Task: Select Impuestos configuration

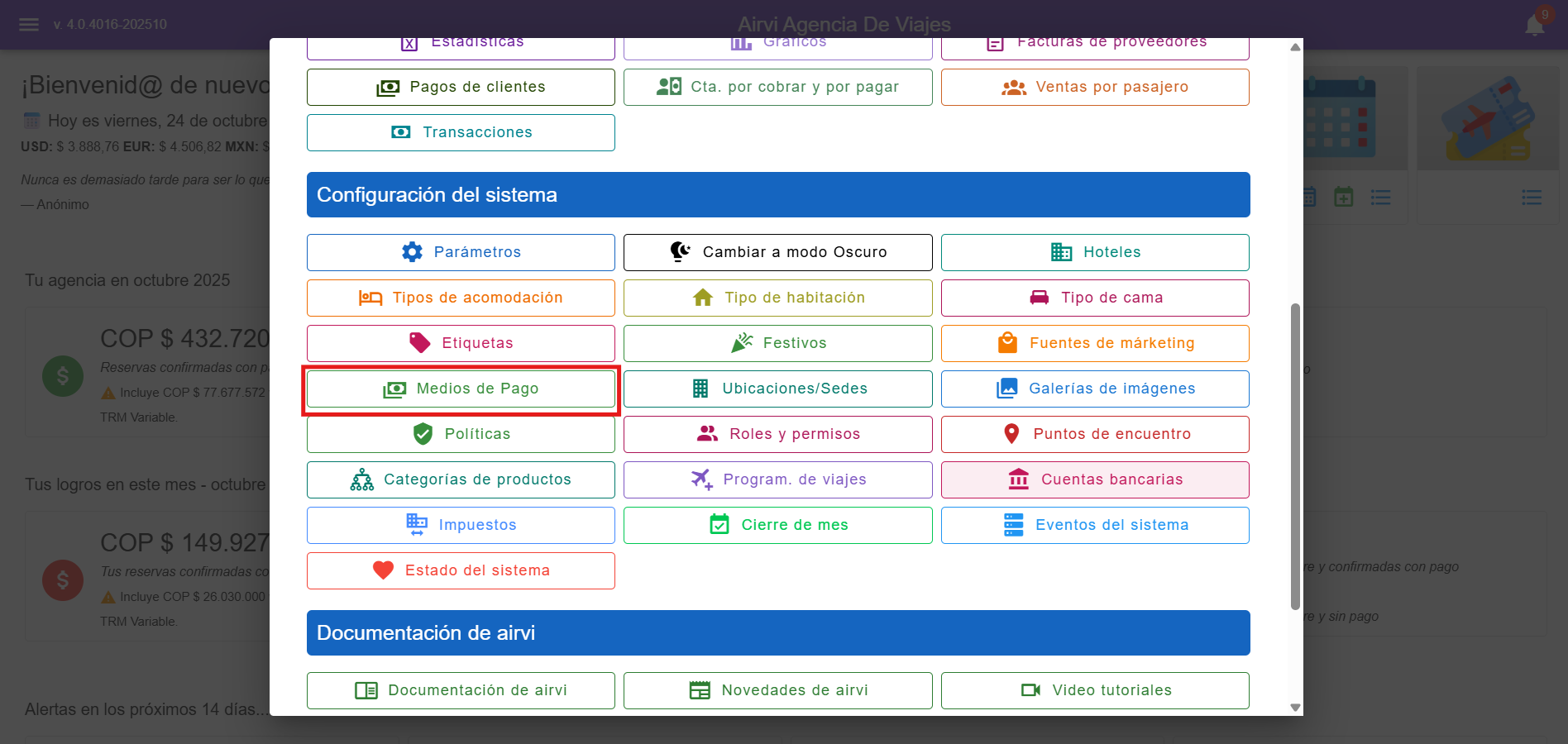Action: point(461,525)
